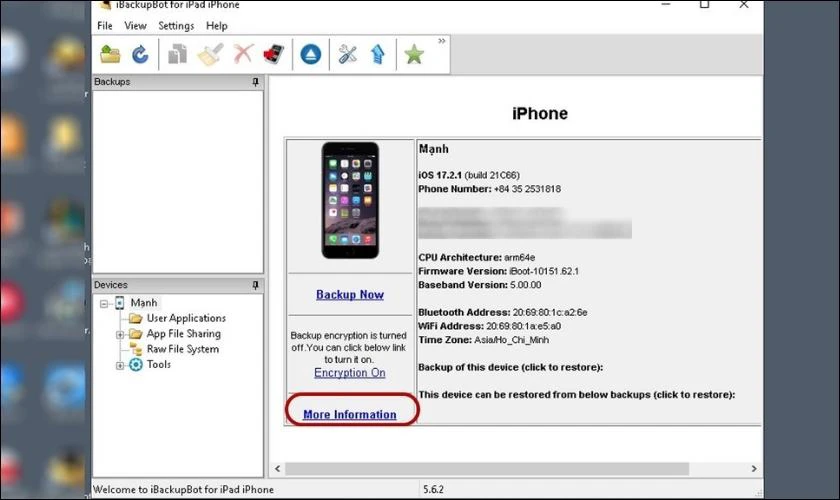Pin the Devices panel
840x500 pixels.
click(x=256, y=285)
